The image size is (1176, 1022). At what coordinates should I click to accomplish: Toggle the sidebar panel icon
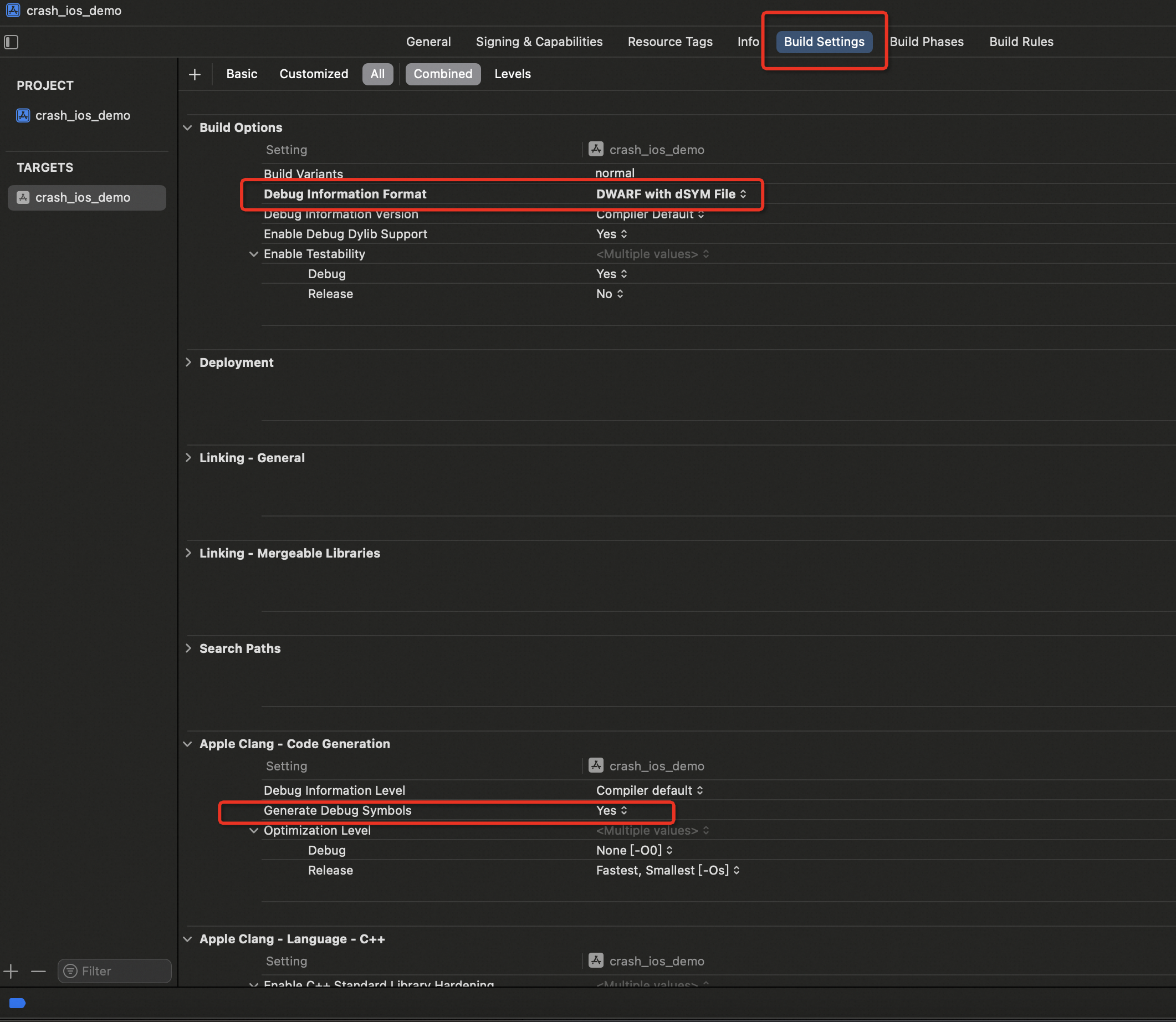pos(12,42)
